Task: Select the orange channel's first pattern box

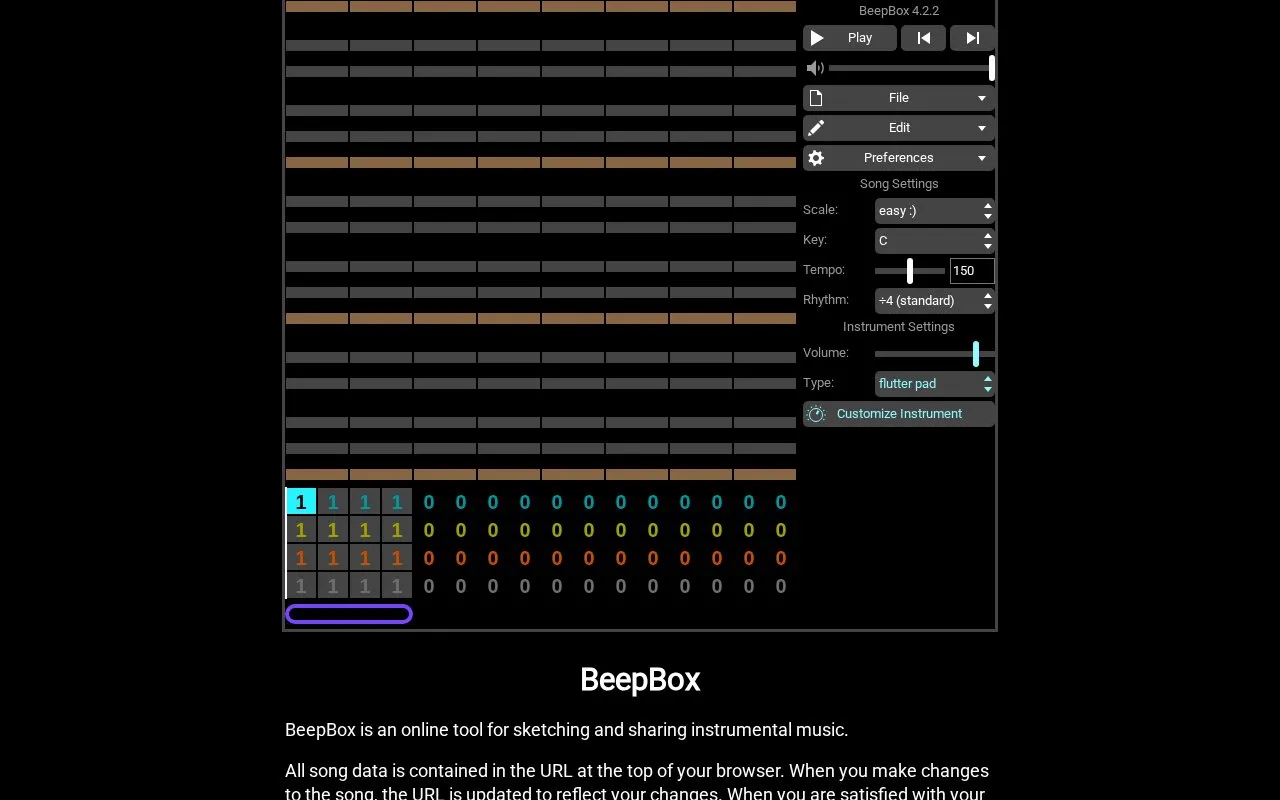Action: click(x=301, y=558)
